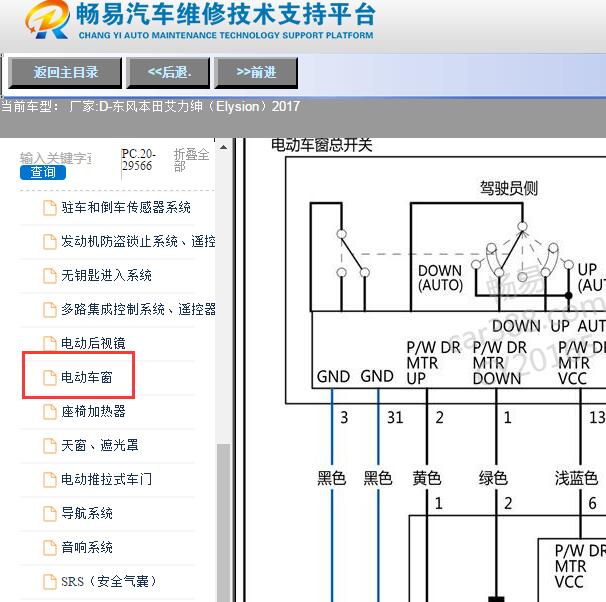Click the document icon beside 电动推拉式车门
This screenshot has height=602, width=606.
49,480
